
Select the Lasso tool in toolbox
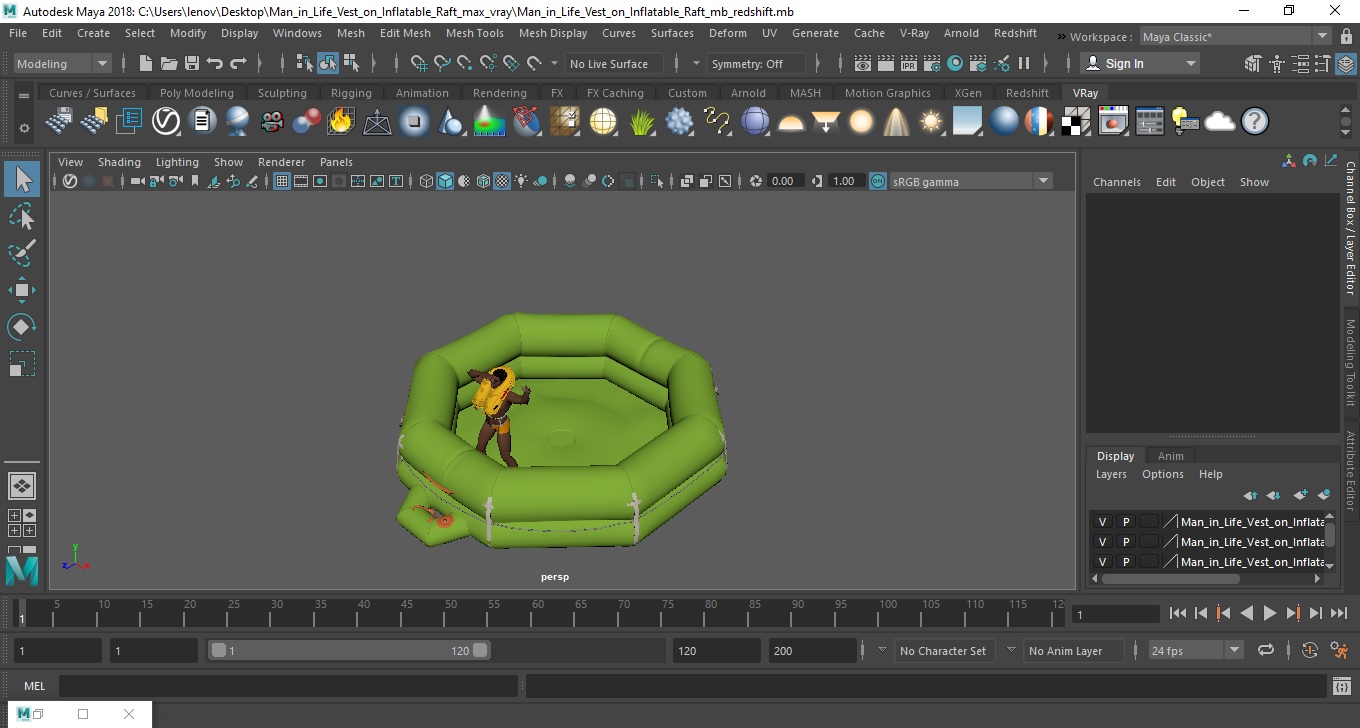click(22, 216)
